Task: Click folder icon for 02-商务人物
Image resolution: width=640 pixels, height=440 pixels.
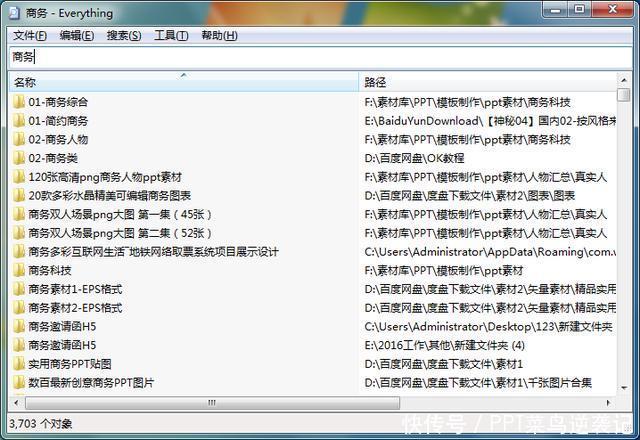Action: 19,139
